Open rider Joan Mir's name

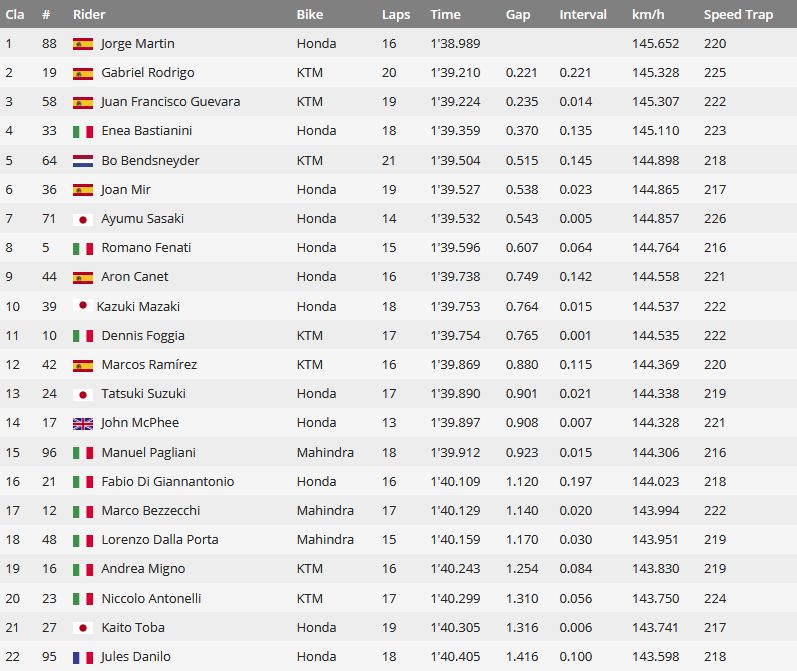(126, 190)
